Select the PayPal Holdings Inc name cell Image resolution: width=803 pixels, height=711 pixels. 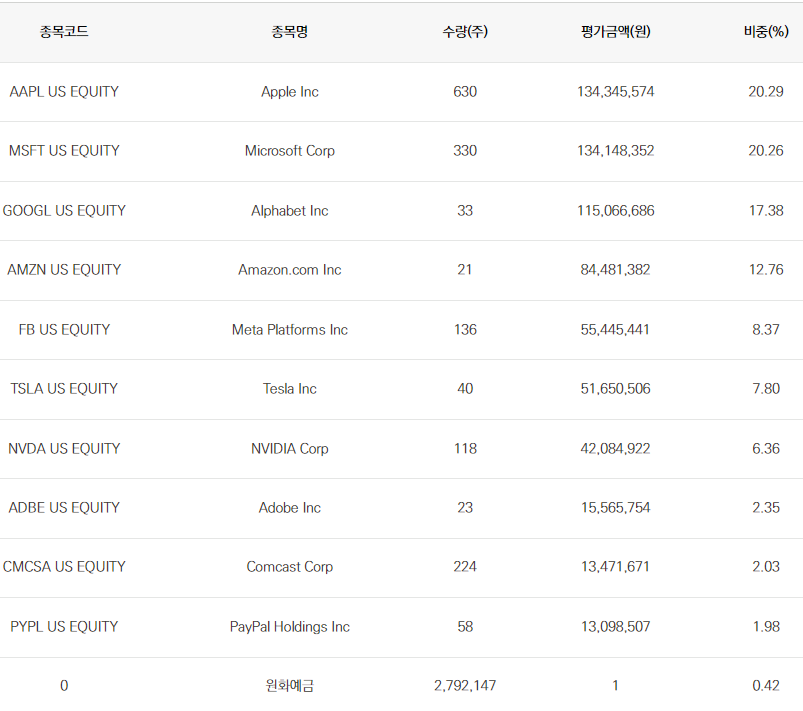click(289, 626)
